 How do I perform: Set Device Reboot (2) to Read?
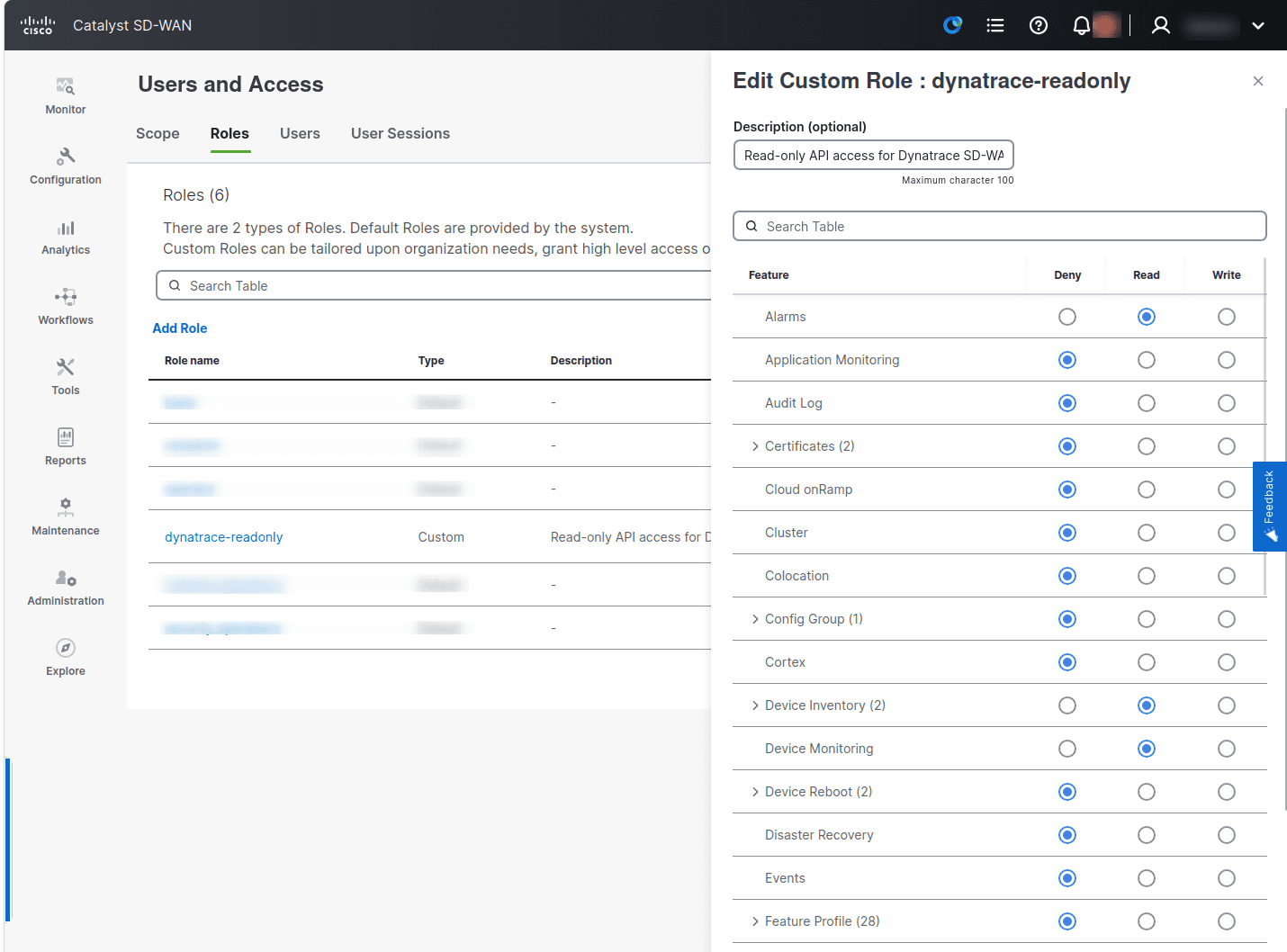pyautogui.click(x=1147, y=792)
